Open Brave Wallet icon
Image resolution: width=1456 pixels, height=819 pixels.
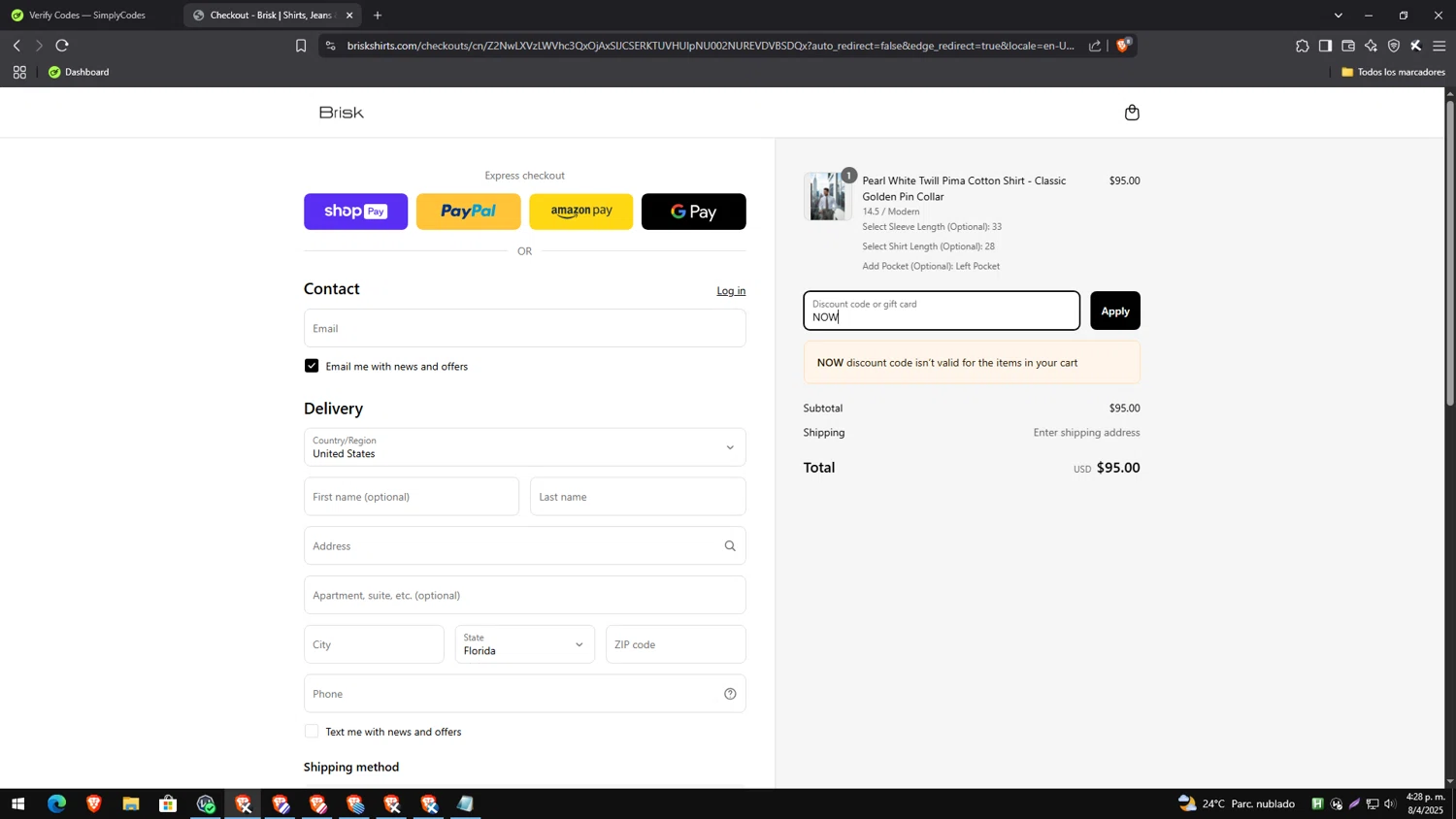pos(1348,46)
